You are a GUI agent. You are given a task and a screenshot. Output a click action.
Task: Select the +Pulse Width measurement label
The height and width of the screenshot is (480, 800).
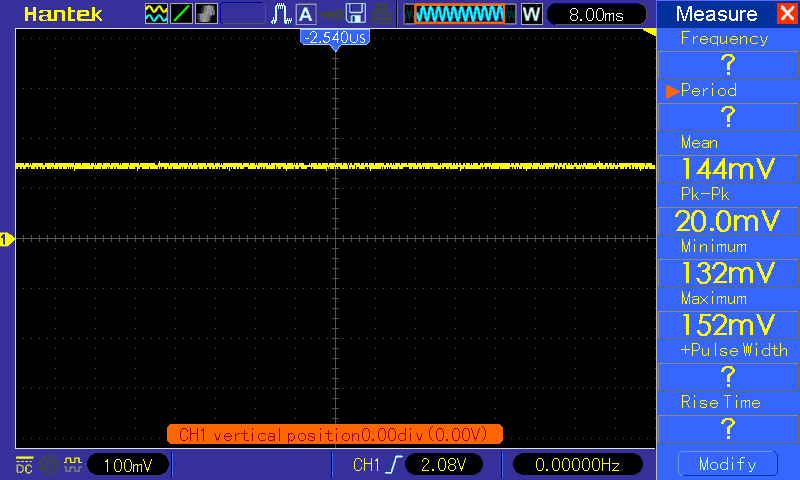[x=734, y=350]
